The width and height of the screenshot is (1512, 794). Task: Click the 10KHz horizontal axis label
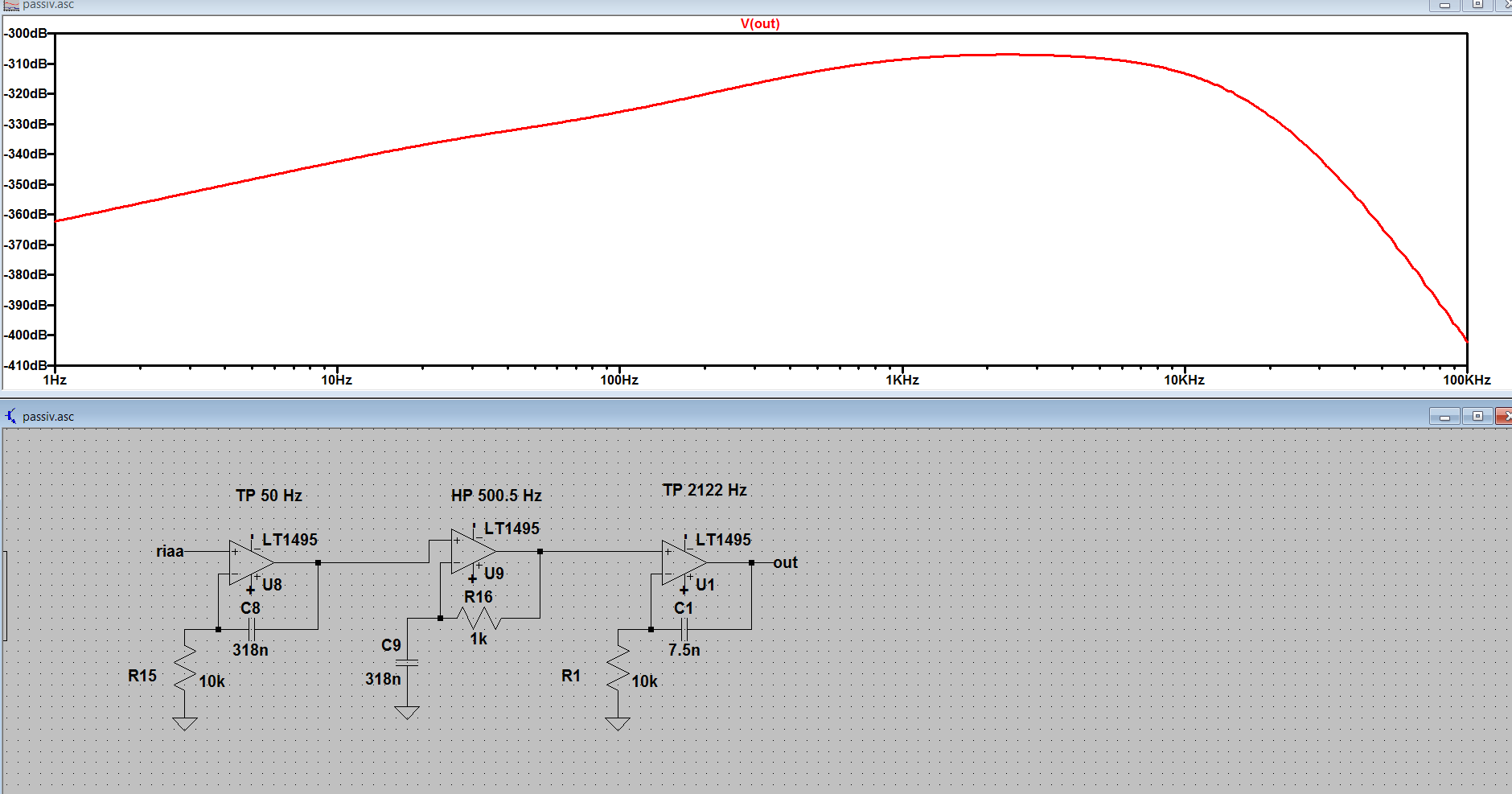1185,380
